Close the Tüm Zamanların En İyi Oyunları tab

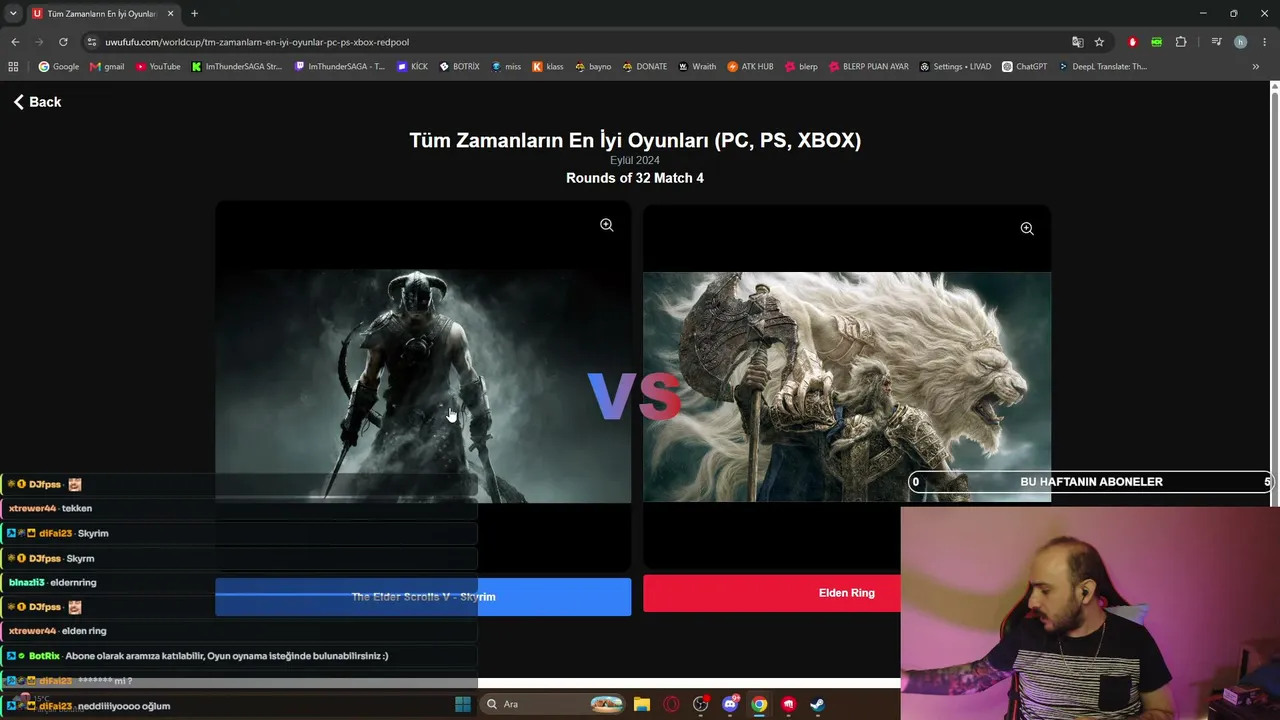[x=170, y=13]
